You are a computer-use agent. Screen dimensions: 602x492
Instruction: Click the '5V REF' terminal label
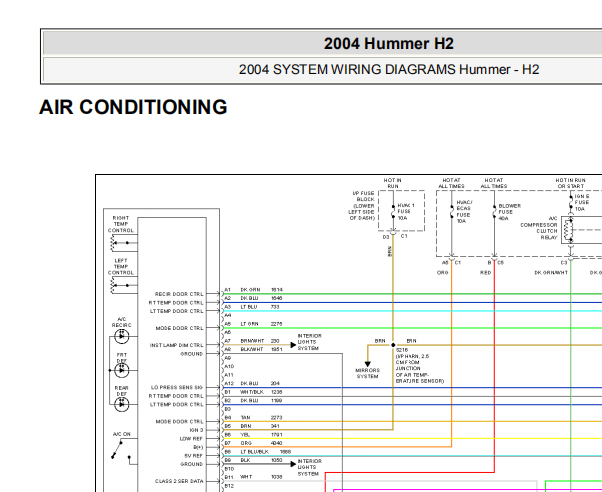tap(193, 456)
